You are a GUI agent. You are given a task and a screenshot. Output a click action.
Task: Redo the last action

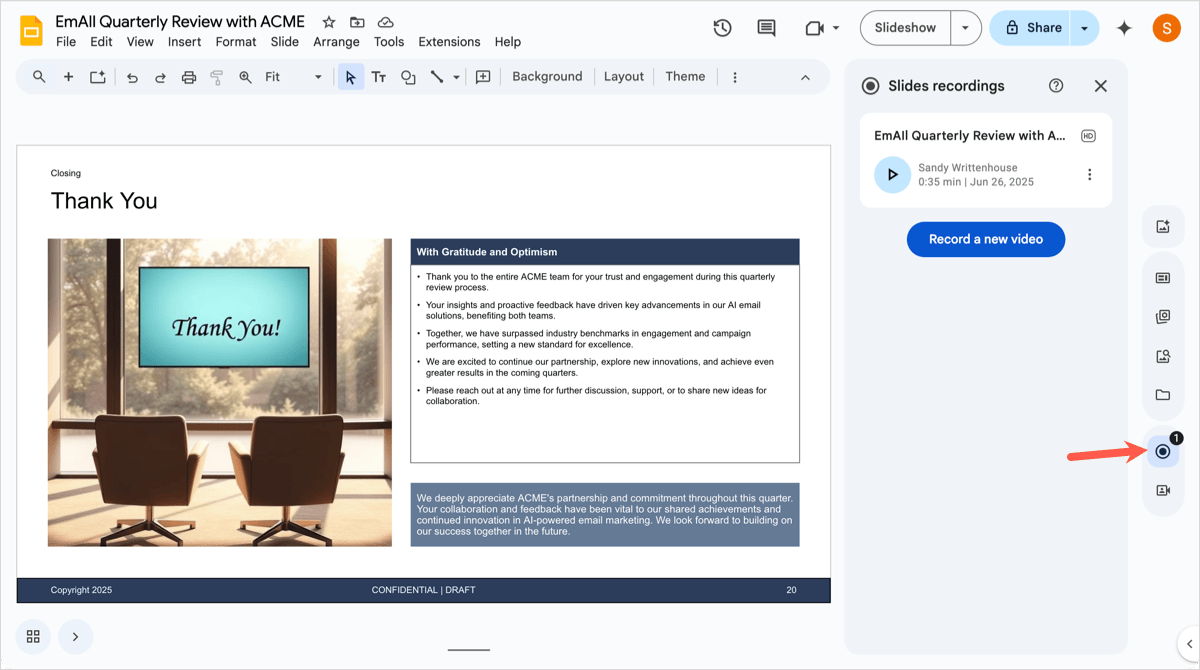160,77
